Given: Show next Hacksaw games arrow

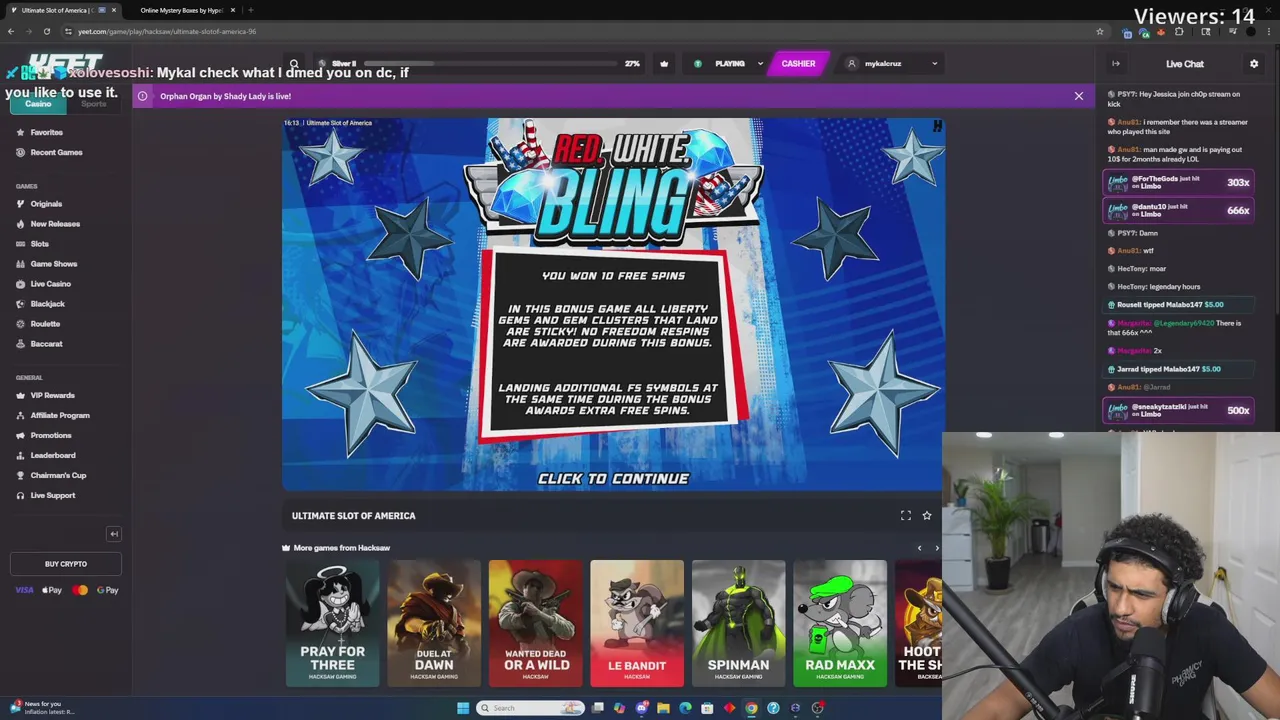Looking at the screenshot, I should click(x=937, y=548).
